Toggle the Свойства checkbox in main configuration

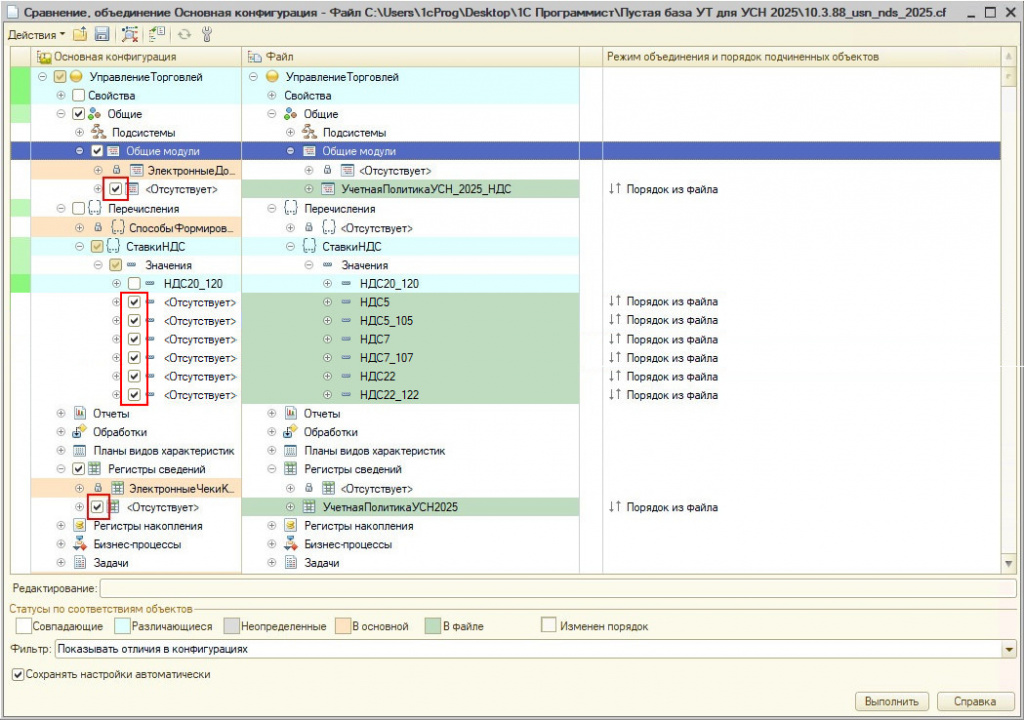pos(79,95)
